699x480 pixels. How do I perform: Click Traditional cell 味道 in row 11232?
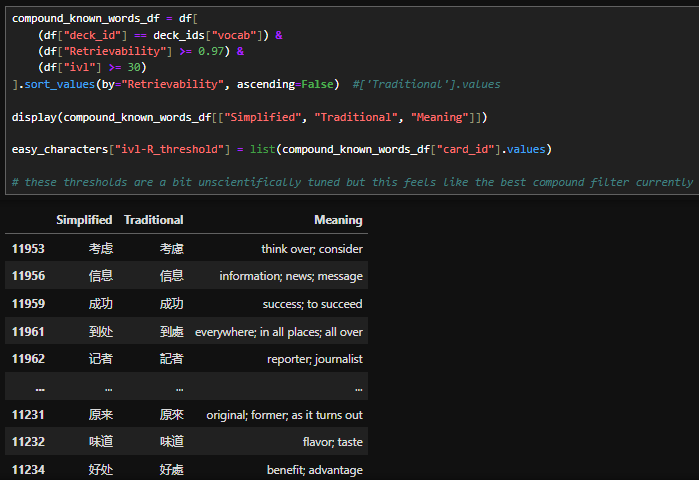click(171, 442)
